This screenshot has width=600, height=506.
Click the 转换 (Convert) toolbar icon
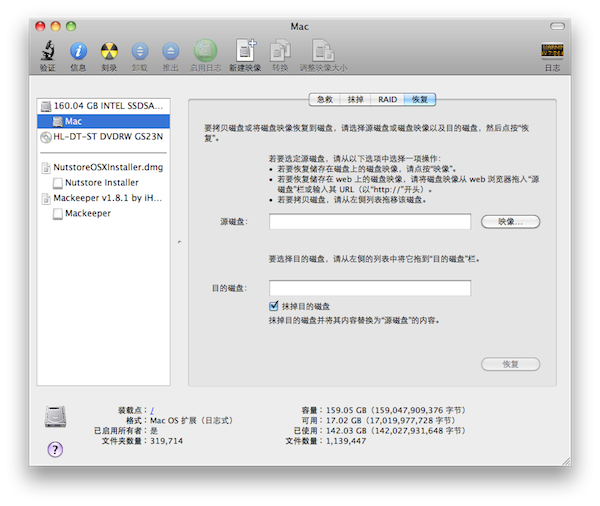coord(283,50)
